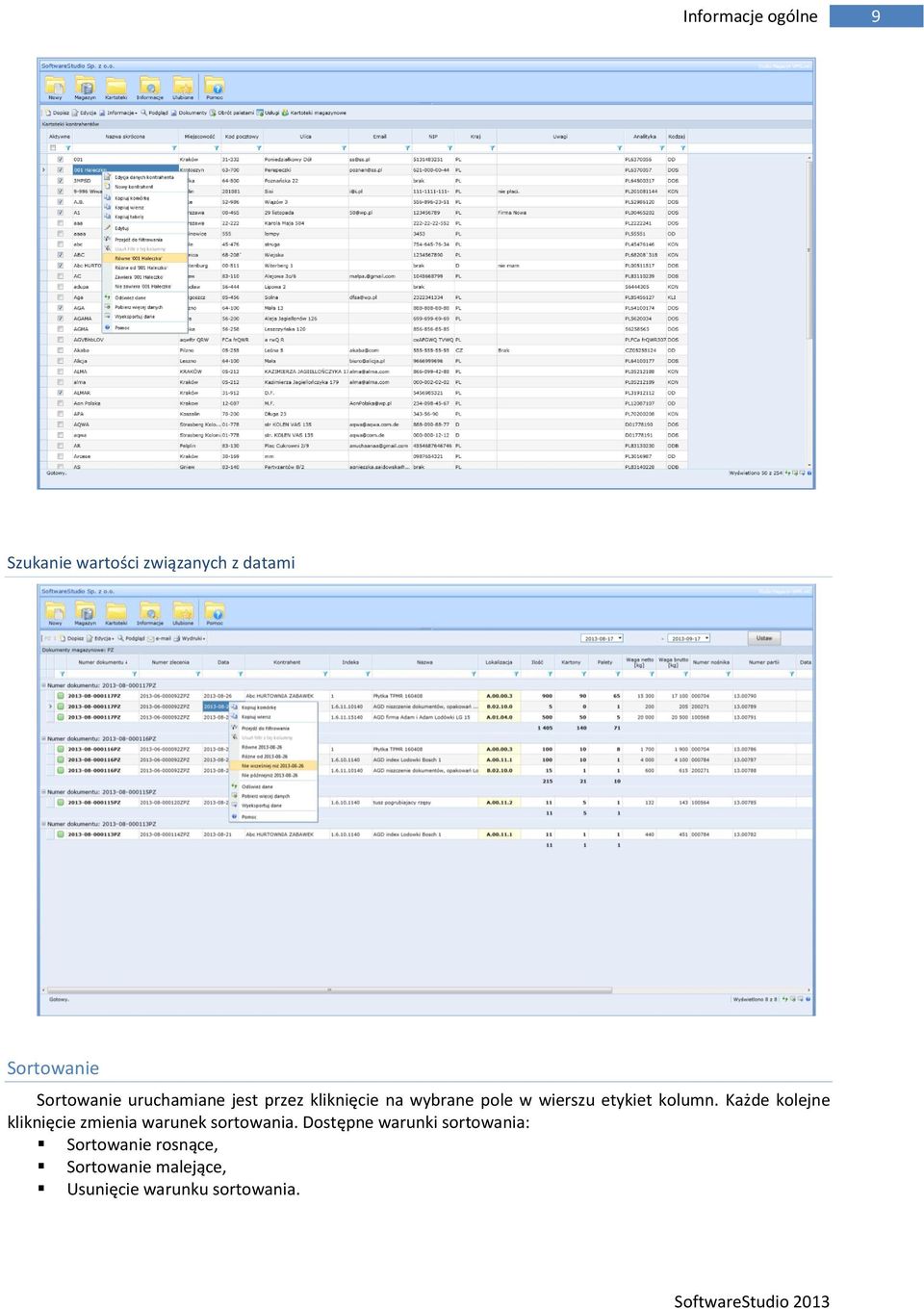Click Kartoteki magazynowe toolbar button
This screenshot has width=924, height=1309.
(x=315, y=113)
